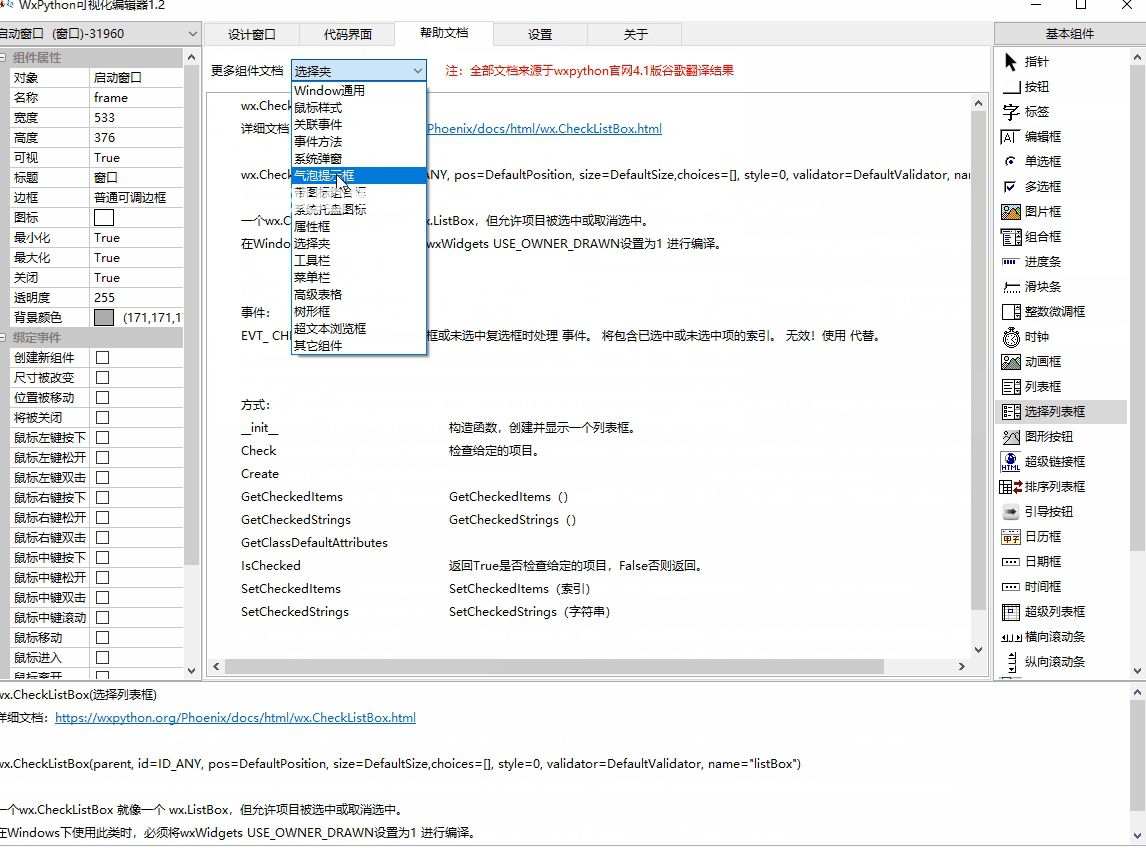
Task: Check the 位置被移动 event box
Action: 102,398
